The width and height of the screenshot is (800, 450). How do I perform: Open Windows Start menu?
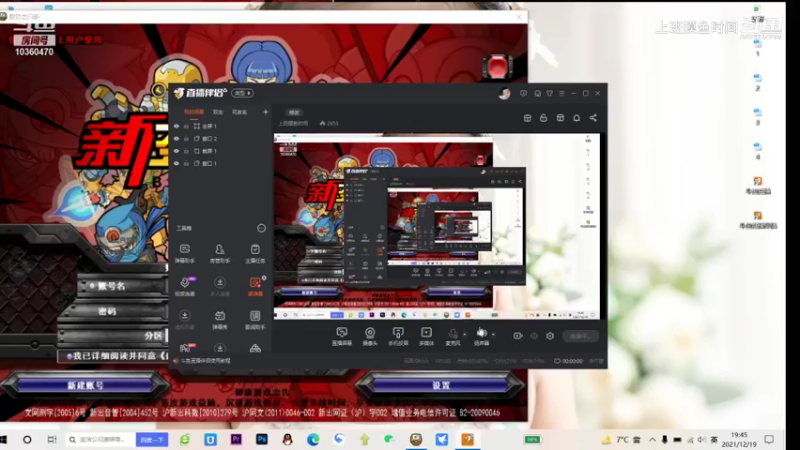tap(3, 439)
